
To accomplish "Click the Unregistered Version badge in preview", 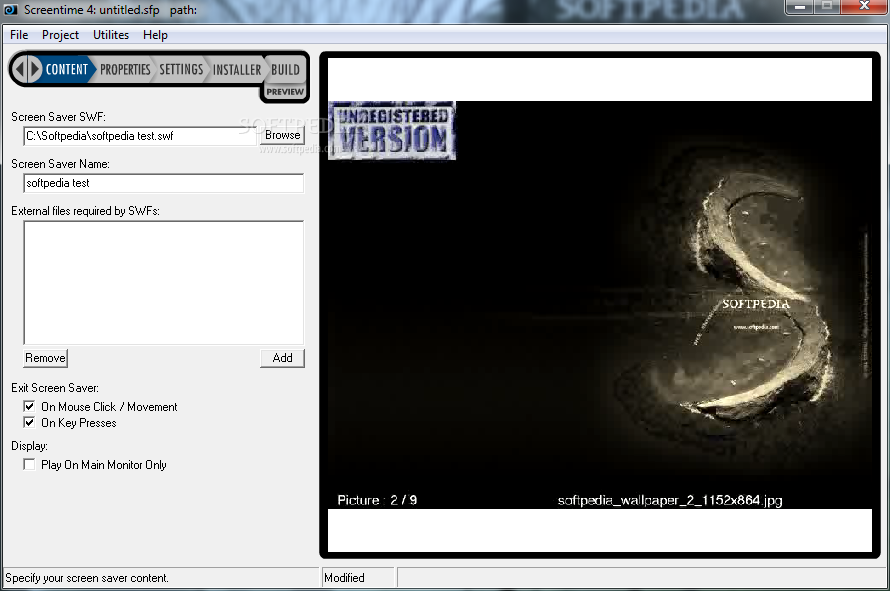I will (392, 131).
